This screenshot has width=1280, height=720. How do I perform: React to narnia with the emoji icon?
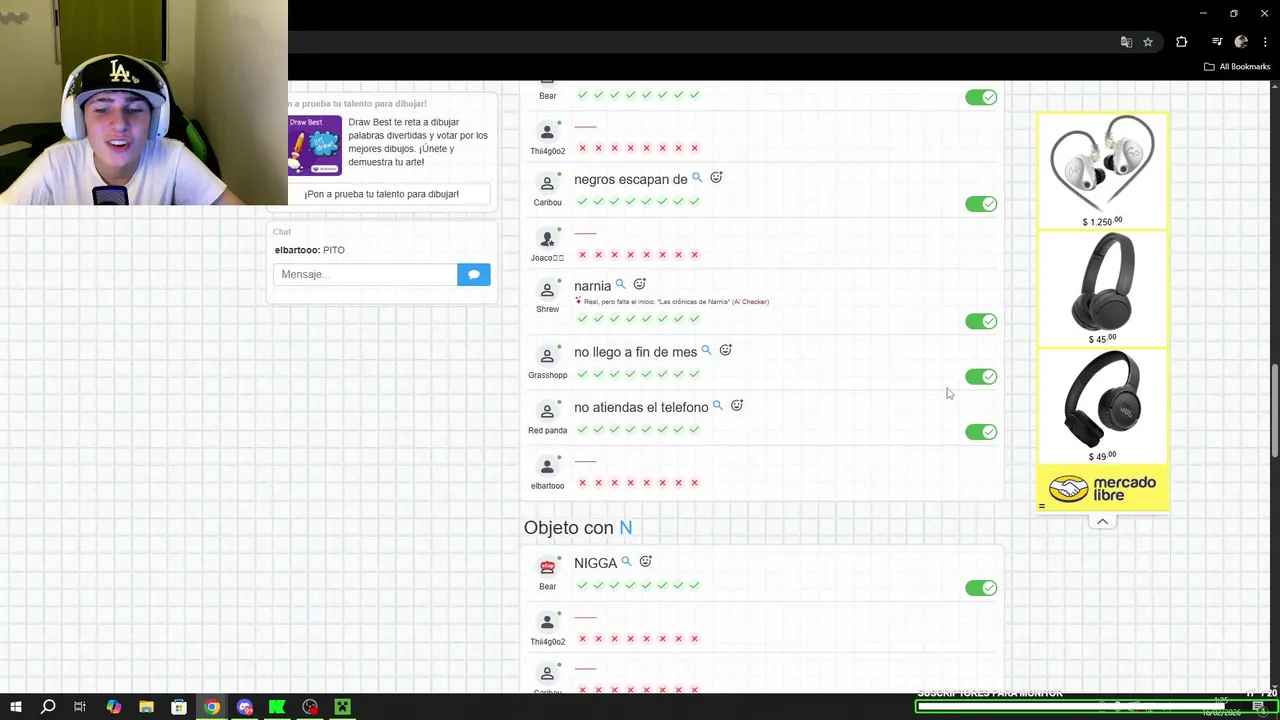[x=640, y=284]
